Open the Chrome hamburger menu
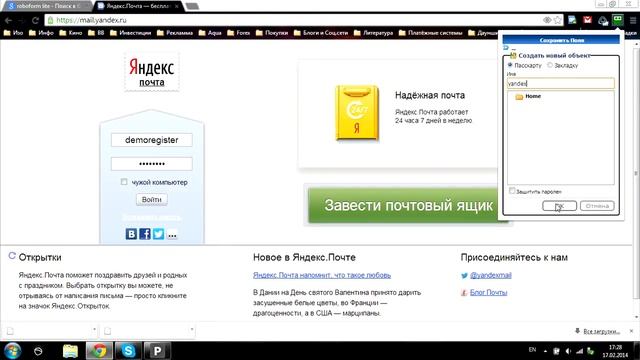The image size is (640, 360). pos(633,20)
